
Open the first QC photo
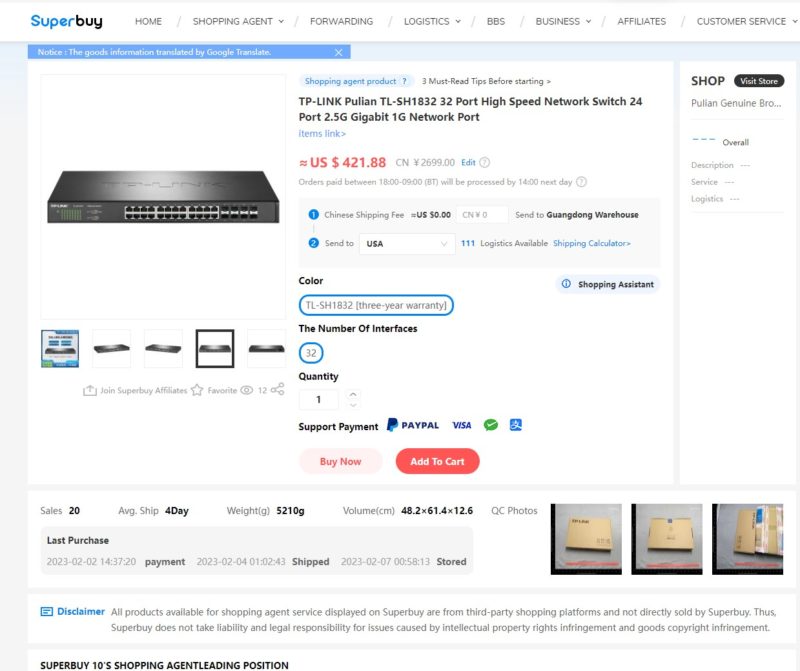click(586, 539)
